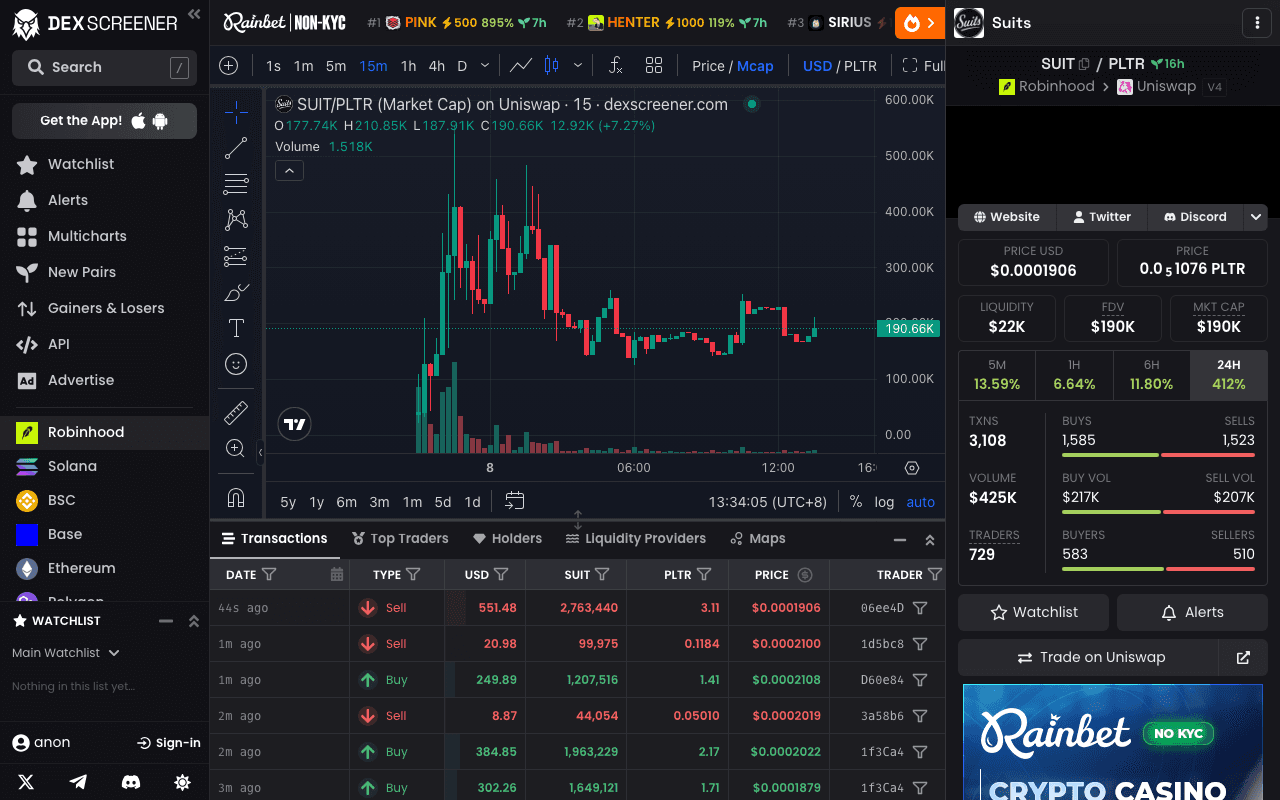The image size is (1280, 800).
Task: Open Trade on Uniswap in external window icon
Action: [1243, 657]
